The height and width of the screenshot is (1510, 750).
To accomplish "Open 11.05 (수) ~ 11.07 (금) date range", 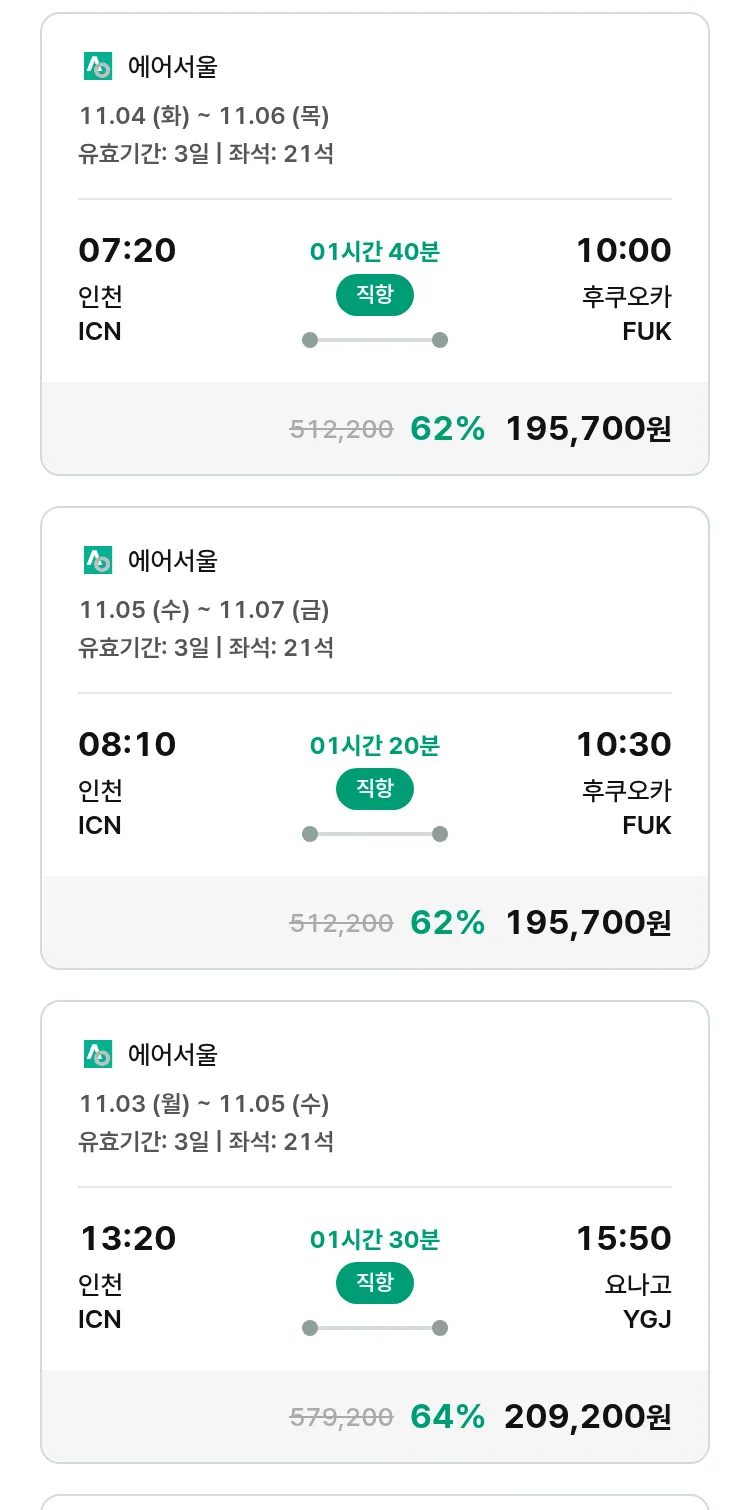I will click(x=204, y=610).
